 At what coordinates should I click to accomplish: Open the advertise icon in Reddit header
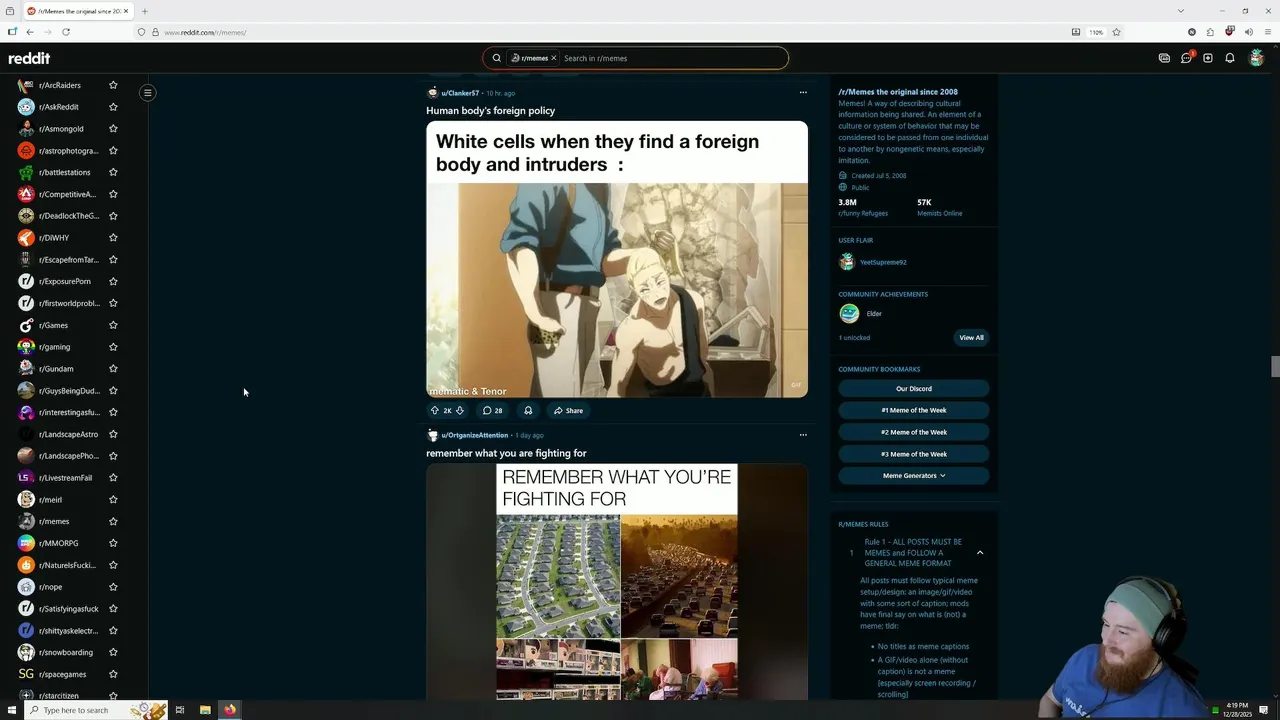point(1164,58)
